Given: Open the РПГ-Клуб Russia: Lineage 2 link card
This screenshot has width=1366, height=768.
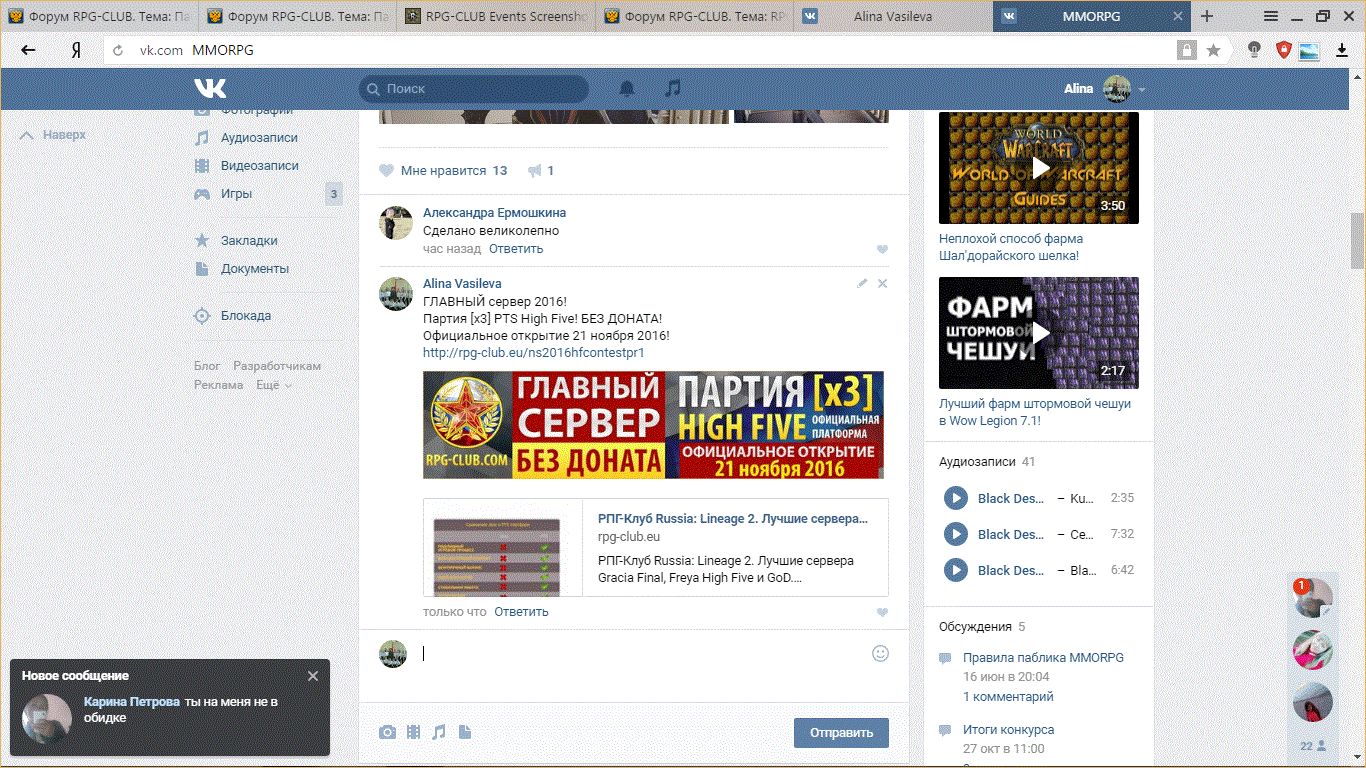Looking at the screenshot, I should click(x=655, y=547).
